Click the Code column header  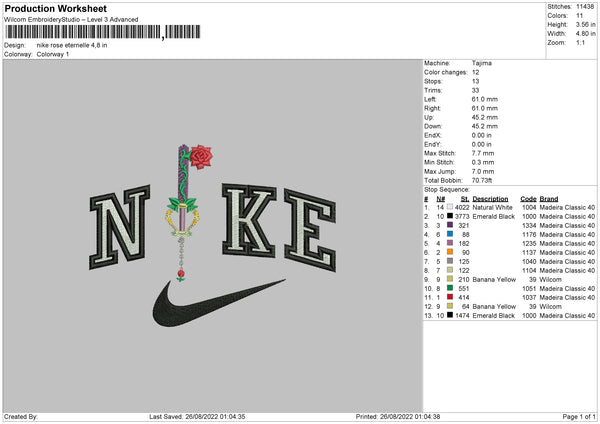coord(528,199)
